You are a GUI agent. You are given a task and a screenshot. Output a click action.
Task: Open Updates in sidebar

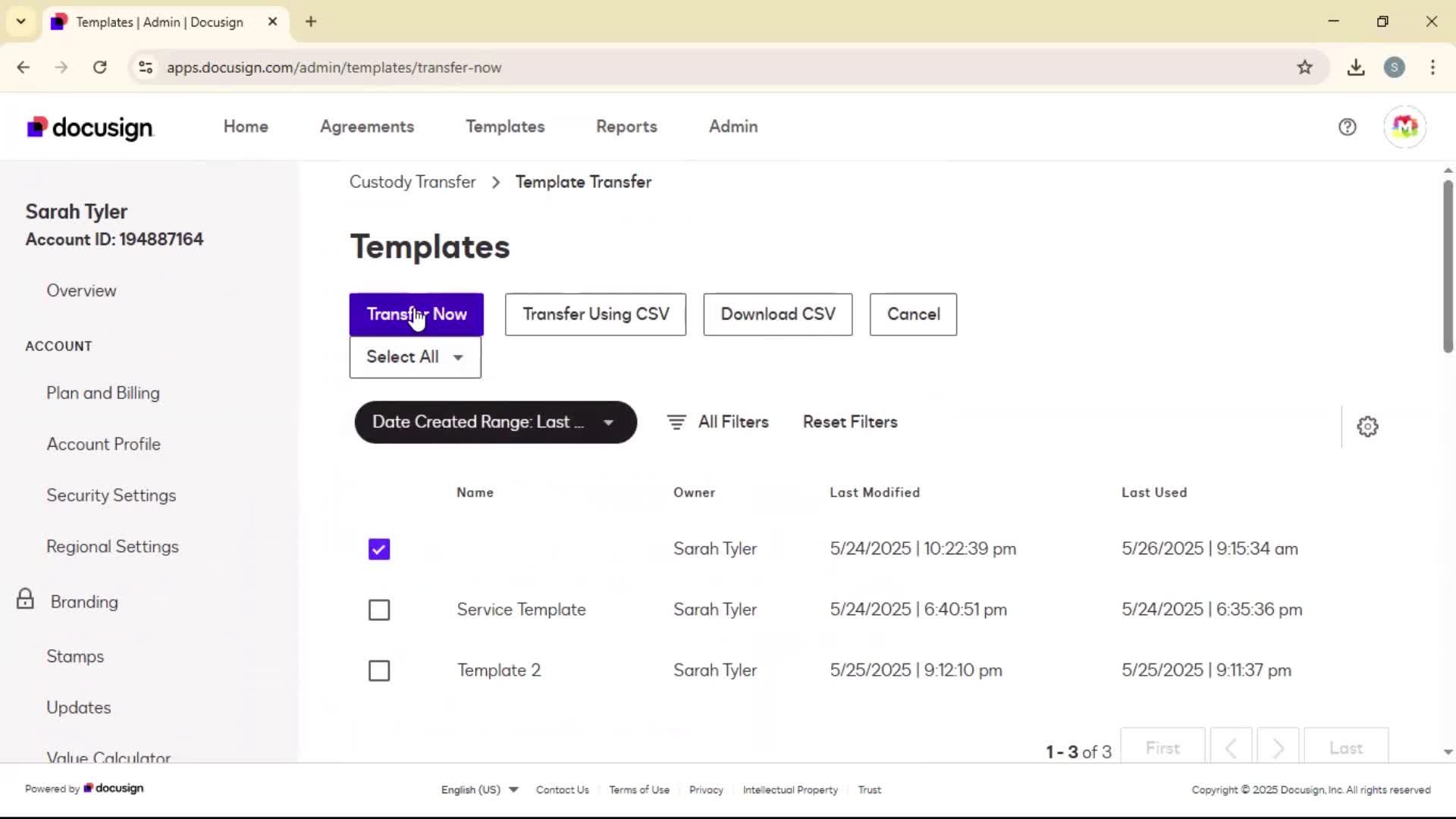click(78, 708)
